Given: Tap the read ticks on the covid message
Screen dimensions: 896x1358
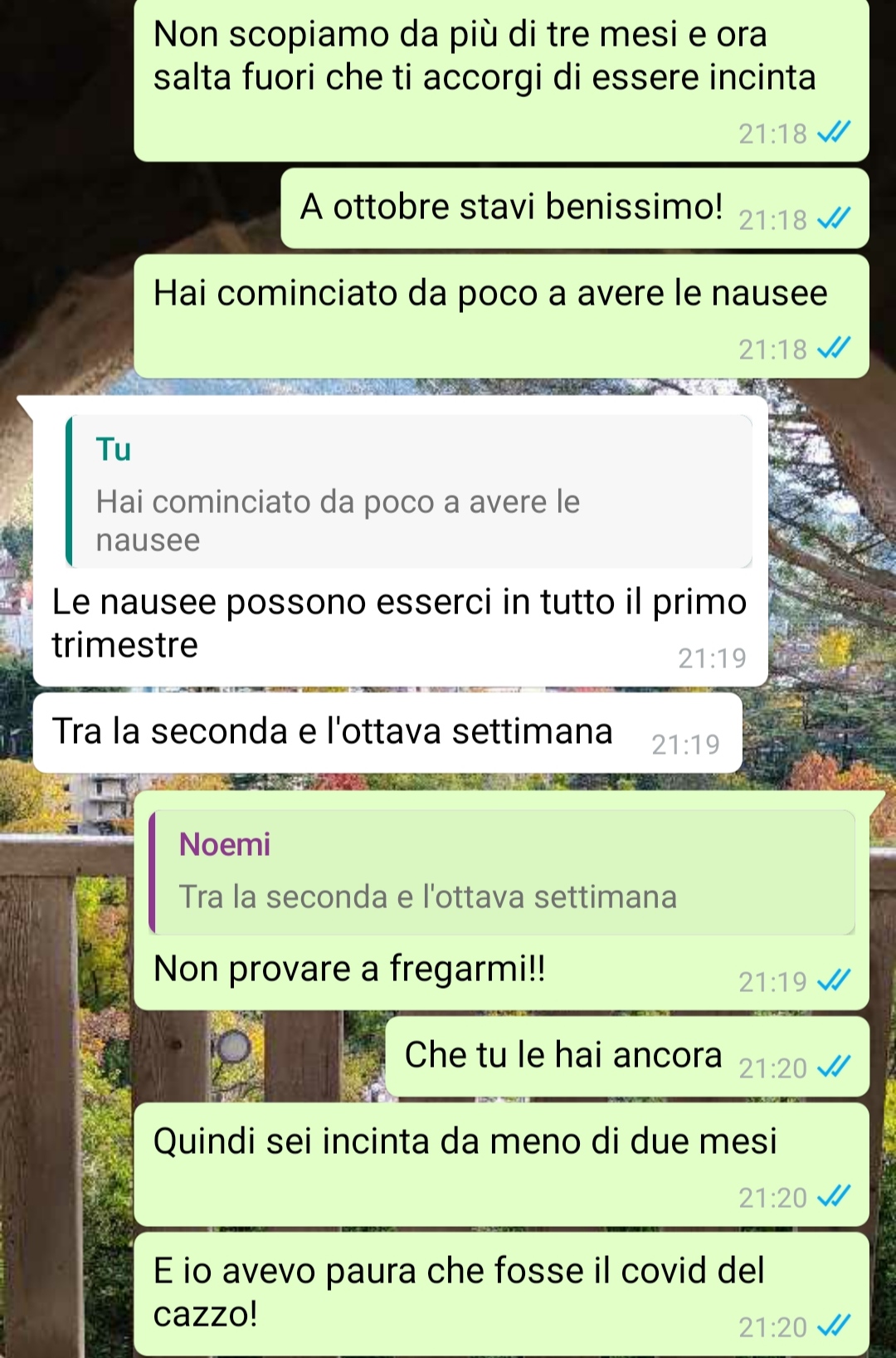Looking at the screenshot, I should tap(834, 1326).
